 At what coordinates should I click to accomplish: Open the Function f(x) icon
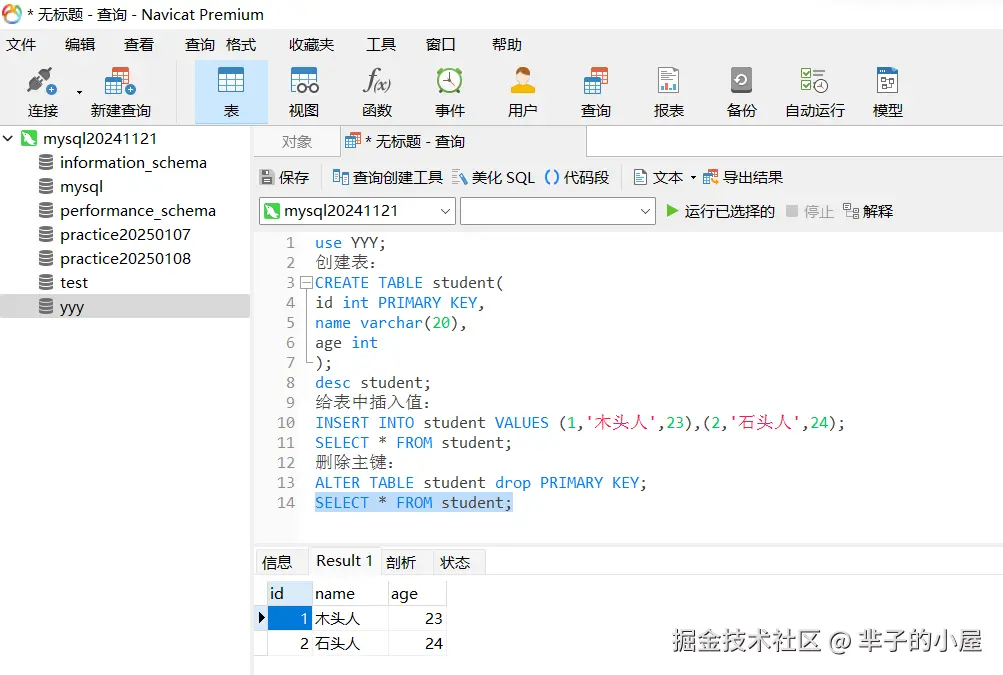click(x=377, y=82)
